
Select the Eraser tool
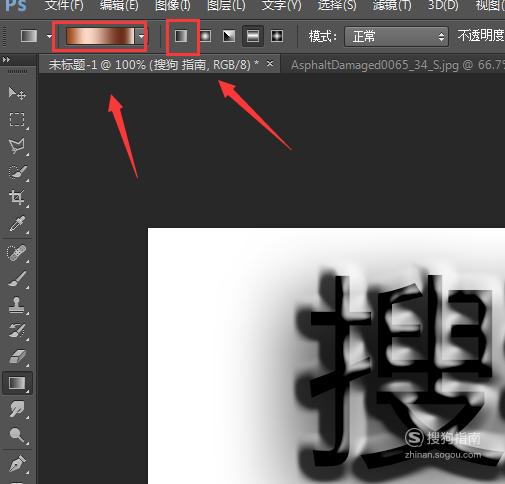coord(17,357)
